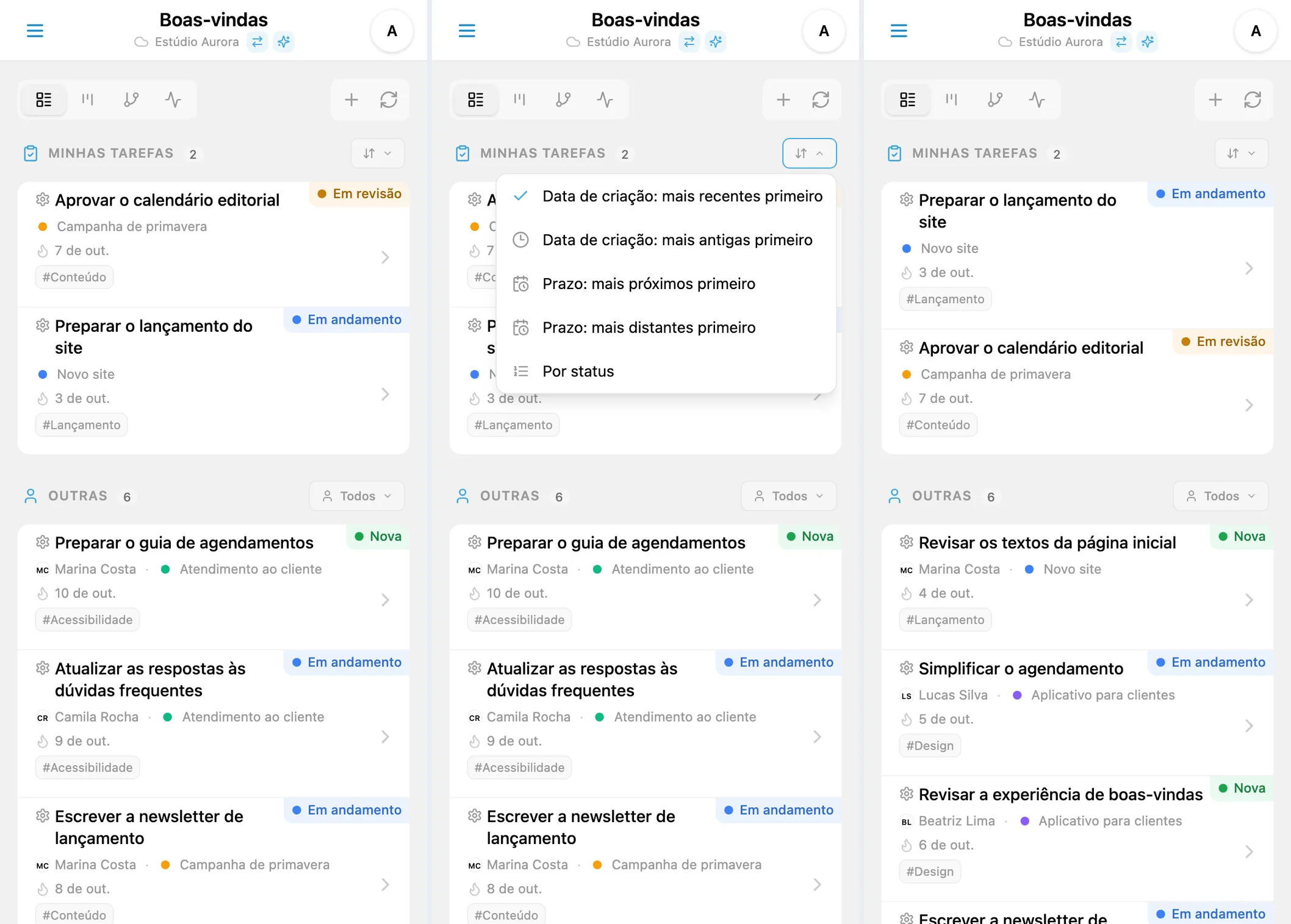Image resolution: width=1291 pixels, height=924 pixels.
Task: Click 'Nova' badge on 'Revisar a experiência de boas-vindas'
Action: point(1242,788)
